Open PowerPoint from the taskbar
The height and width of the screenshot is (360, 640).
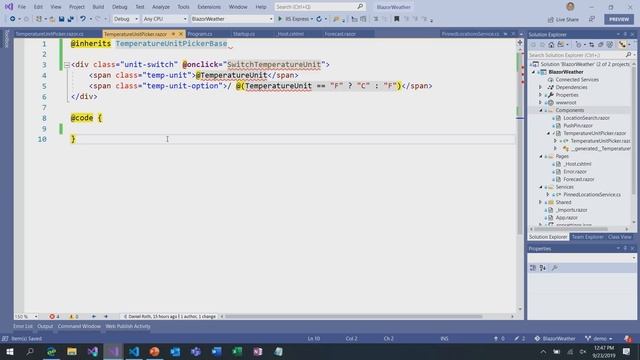154,351
